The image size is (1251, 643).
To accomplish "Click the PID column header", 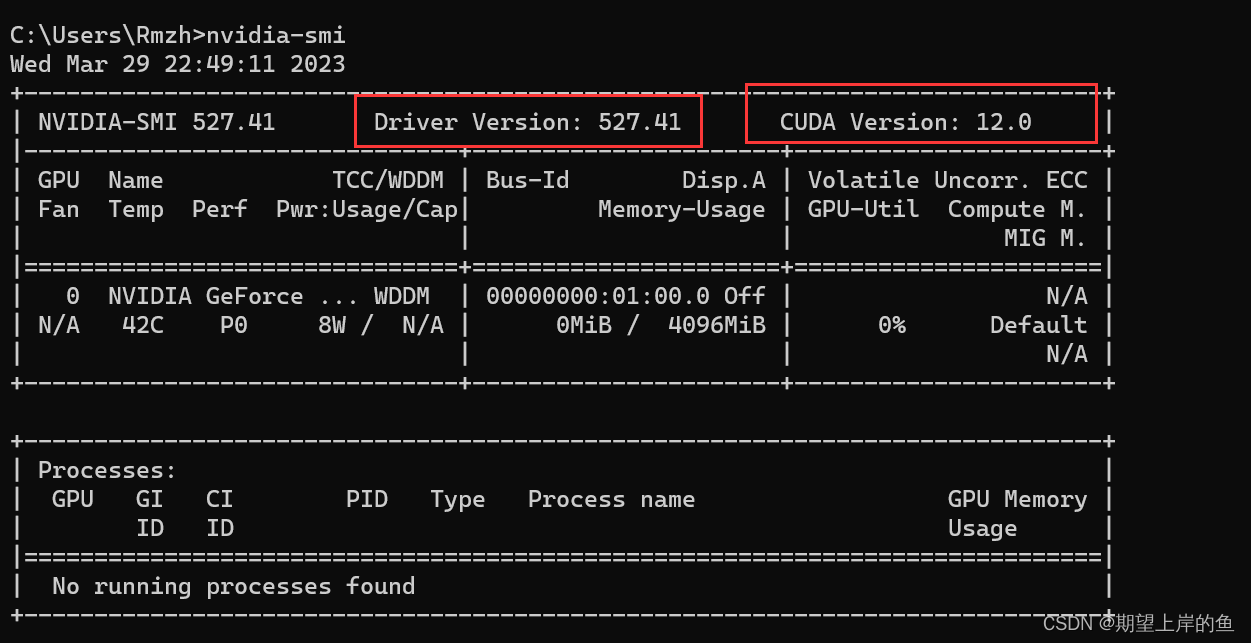I will coord(367,499).
